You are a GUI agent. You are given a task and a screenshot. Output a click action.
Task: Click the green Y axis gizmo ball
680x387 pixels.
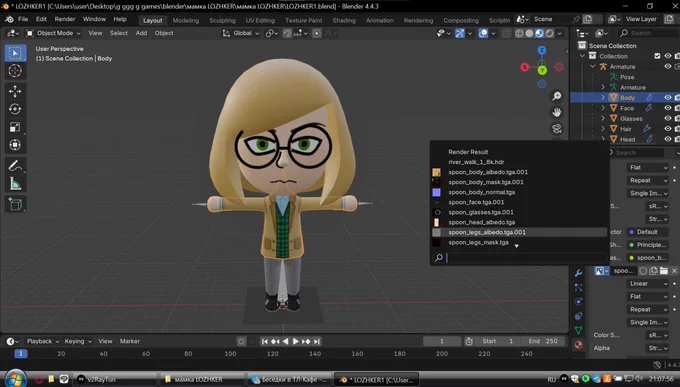tap(542, 70)
